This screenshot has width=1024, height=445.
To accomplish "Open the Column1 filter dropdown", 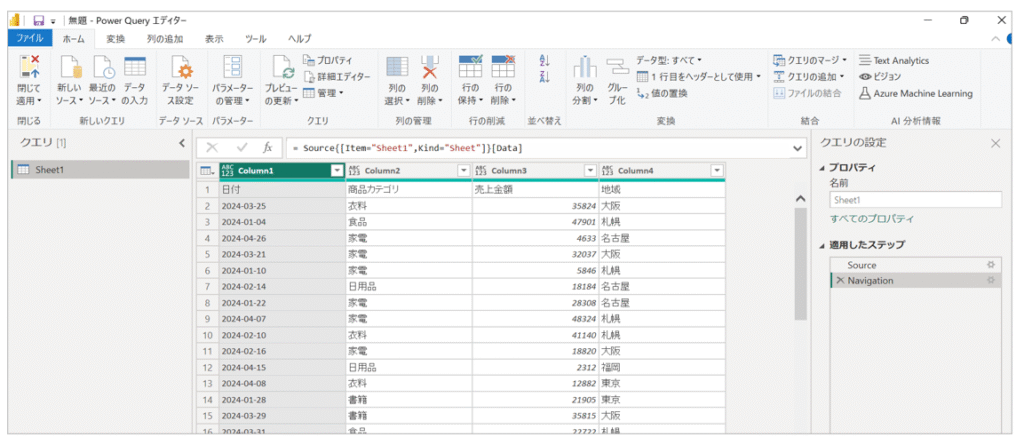I will click(x=337, y=171).
